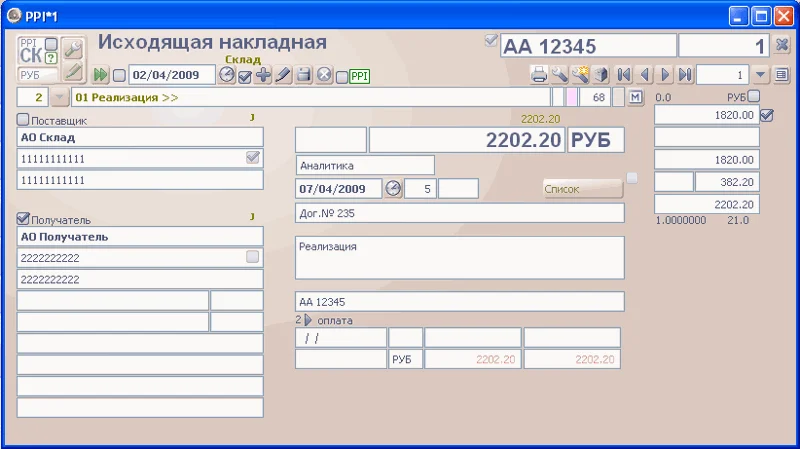Click the оплата label
This screenshot has height=449, width=800.
(335, 320)
